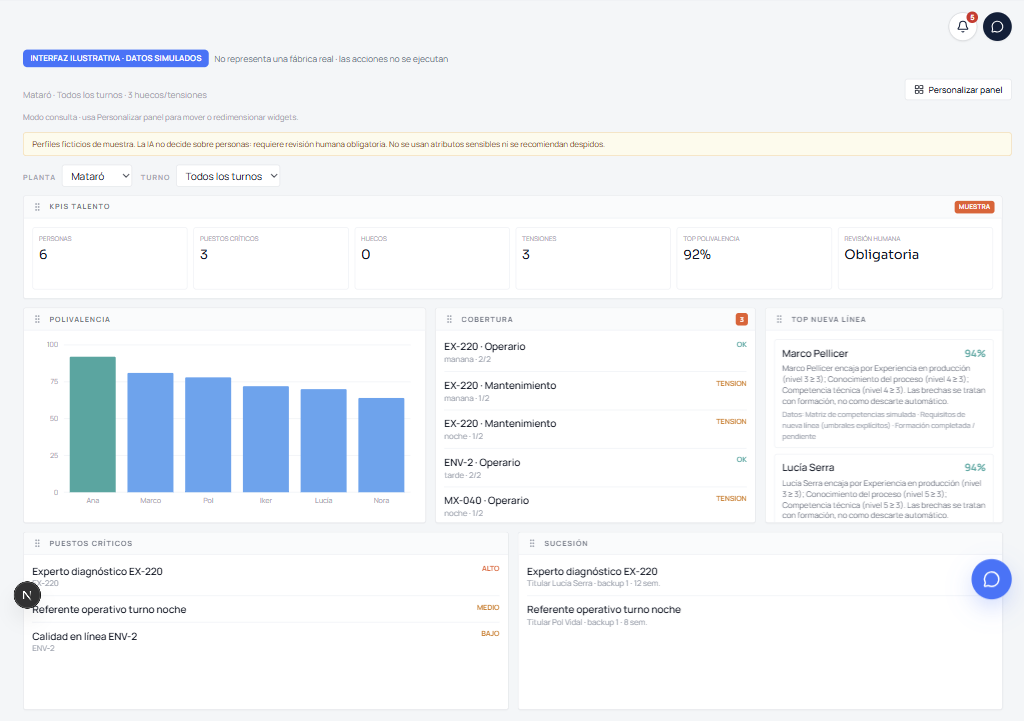Open the dark chat icon in header

point(997,27)
